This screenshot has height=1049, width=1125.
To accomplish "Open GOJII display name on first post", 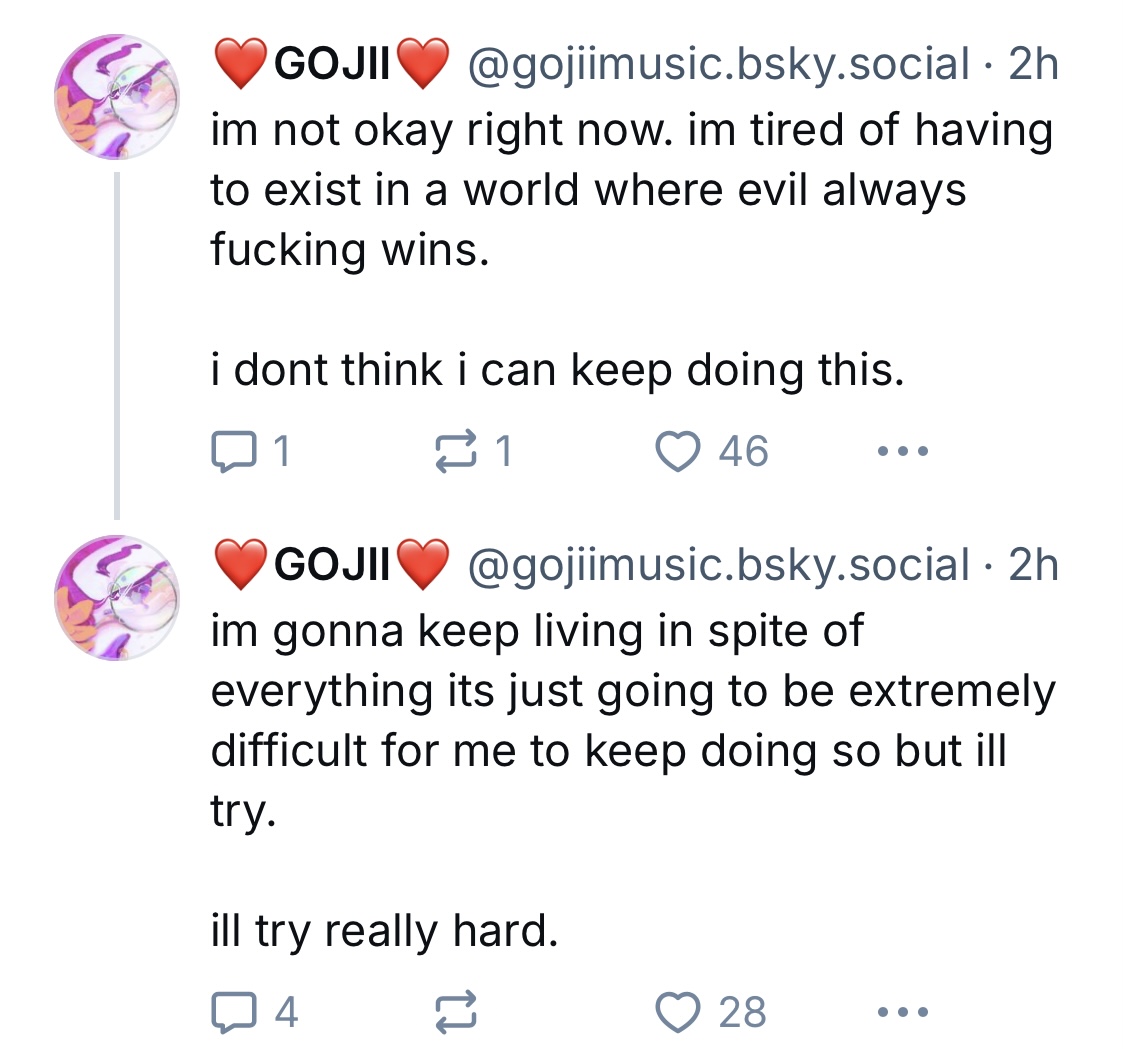I will pos(328,65).
